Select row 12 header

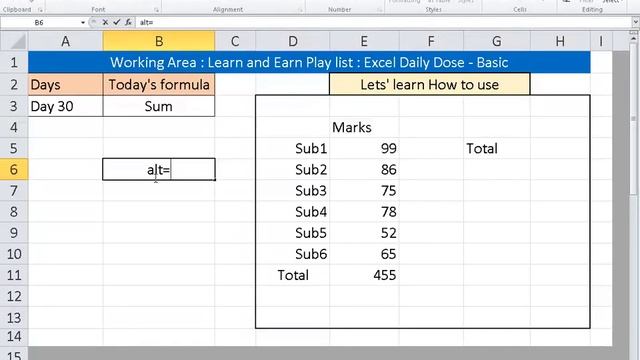point(14,296)
